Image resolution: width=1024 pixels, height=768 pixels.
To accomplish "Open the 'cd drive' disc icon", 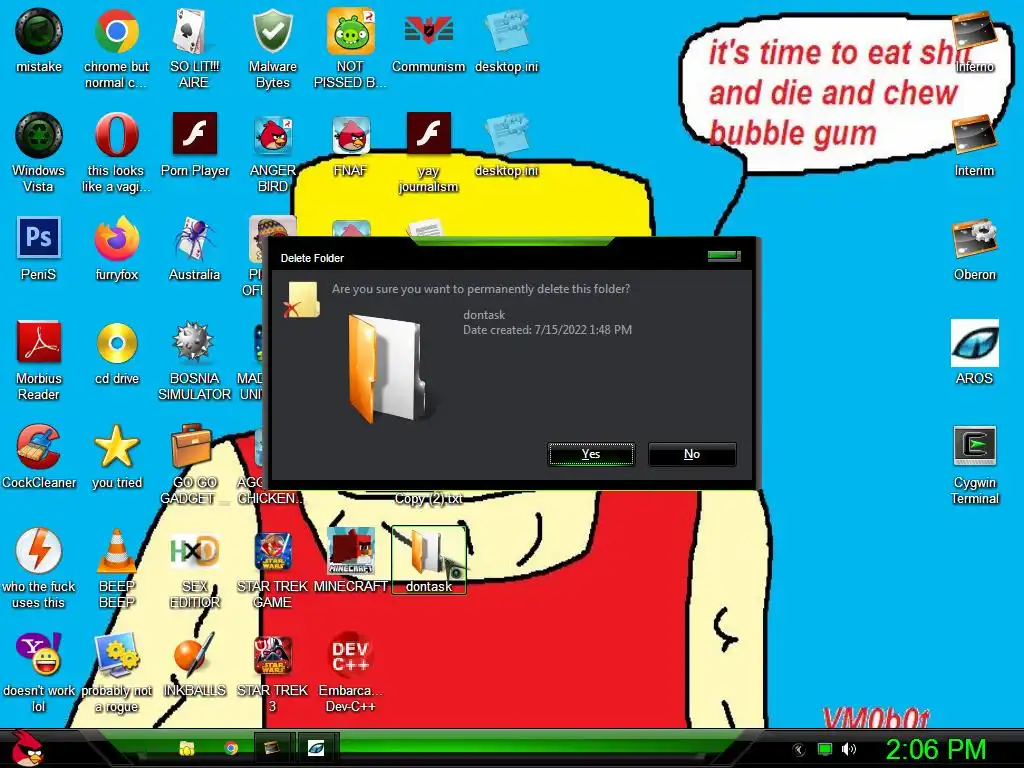I will 117,353.
